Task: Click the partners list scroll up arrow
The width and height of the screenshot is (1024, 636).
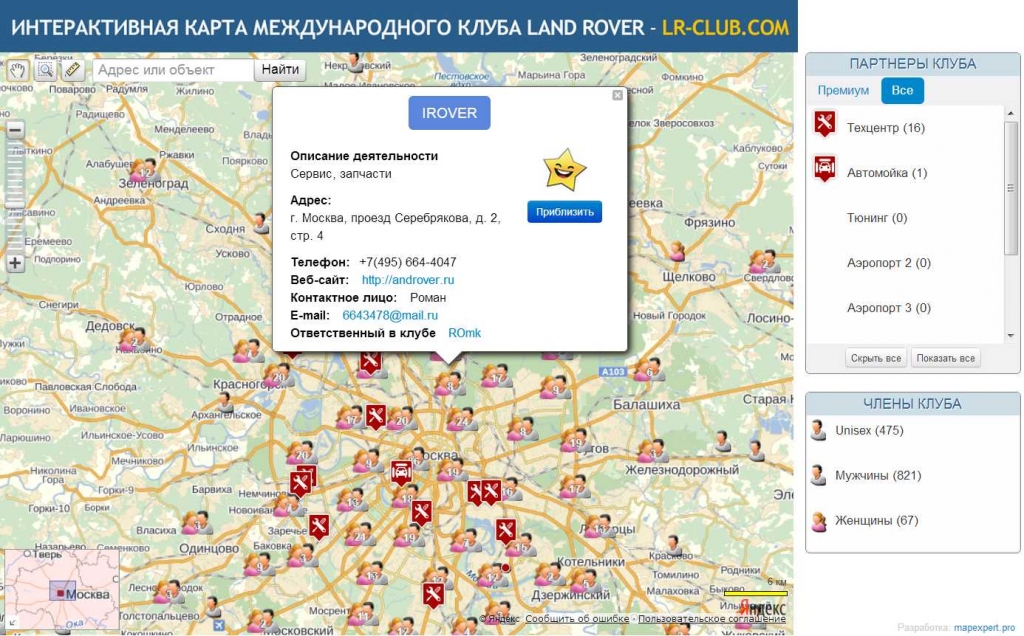Action: (1011, 113)
